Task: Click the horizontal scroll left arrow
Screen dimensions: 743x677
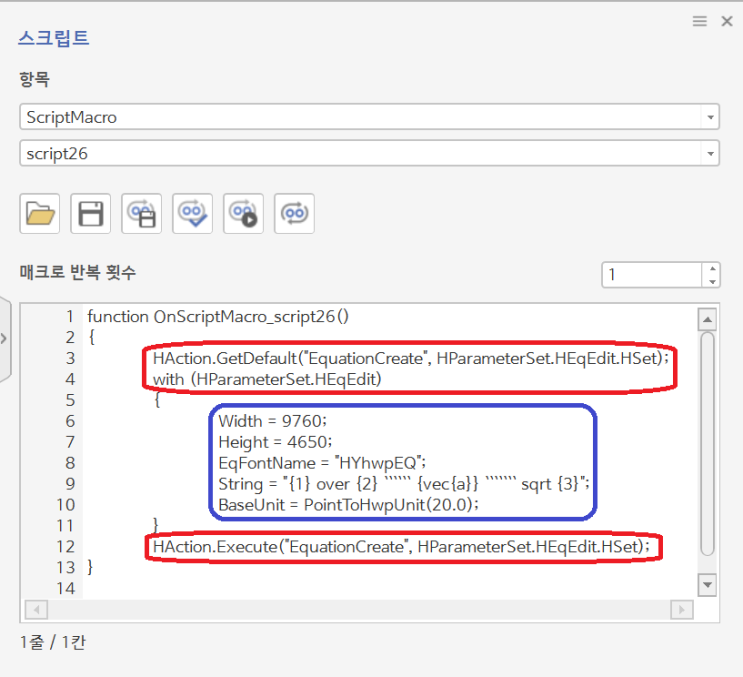Action: (36, 610)
